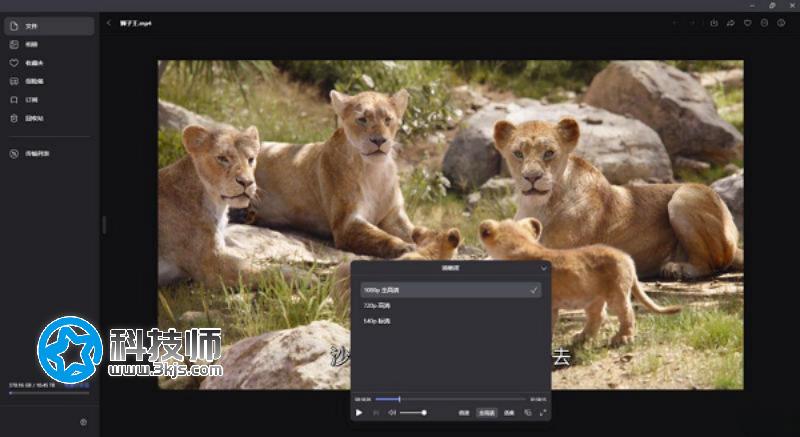Click the second-to-last round icon in top toolbar
Viewport: 800px width, 437px height.
pos(764,23)
